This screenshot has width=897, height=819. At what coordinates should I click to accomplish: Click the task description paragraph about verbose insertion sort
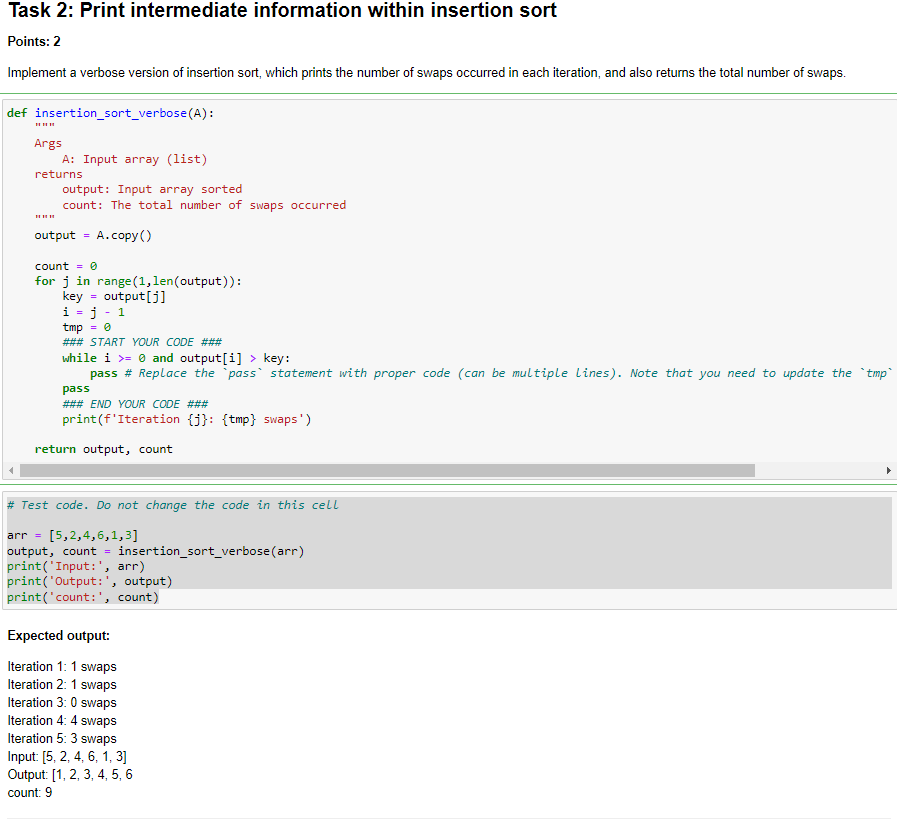426,73
